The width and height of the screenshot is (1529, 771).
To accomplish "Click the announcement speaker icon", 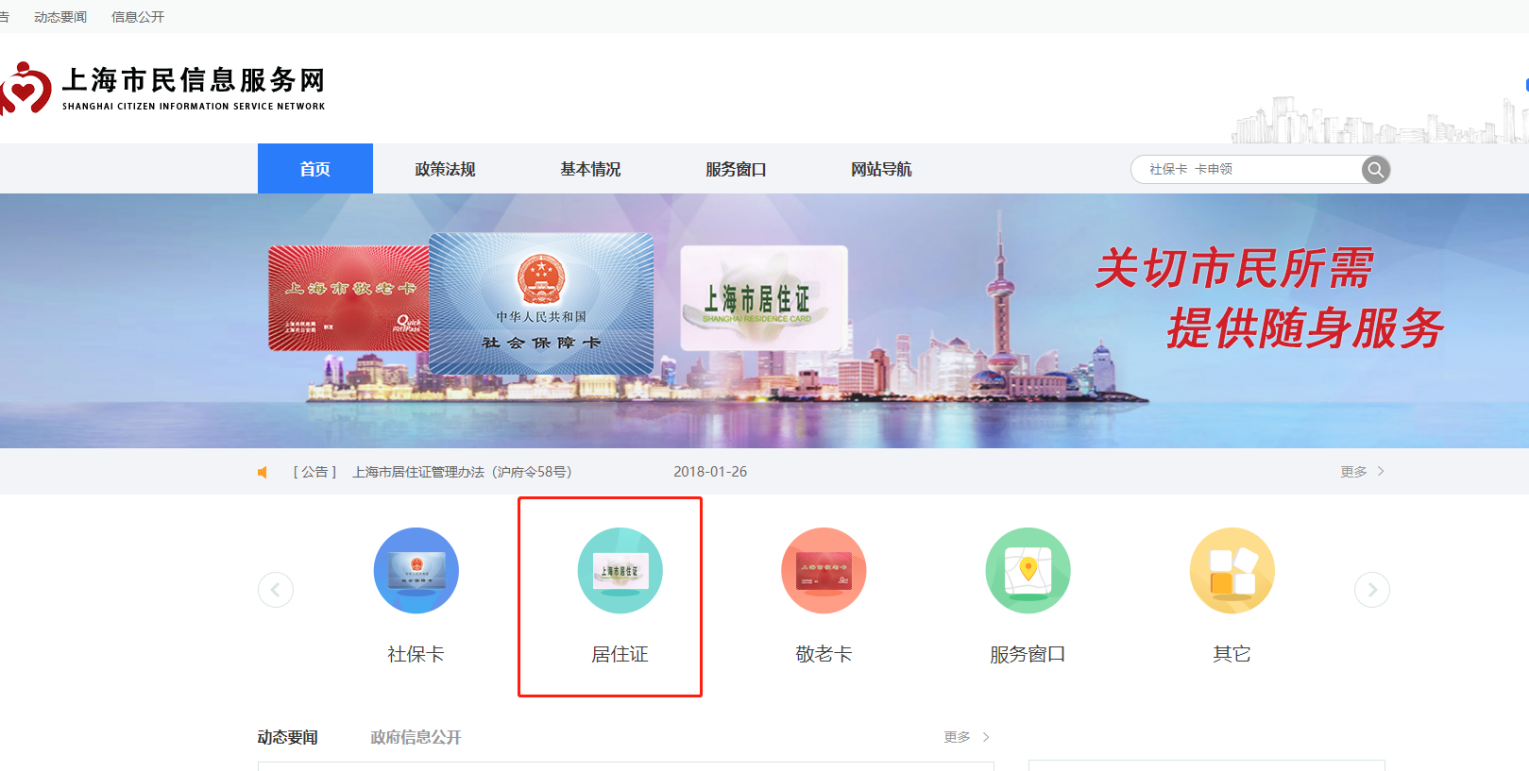I will pyautogui.click(x=262, y=471).
